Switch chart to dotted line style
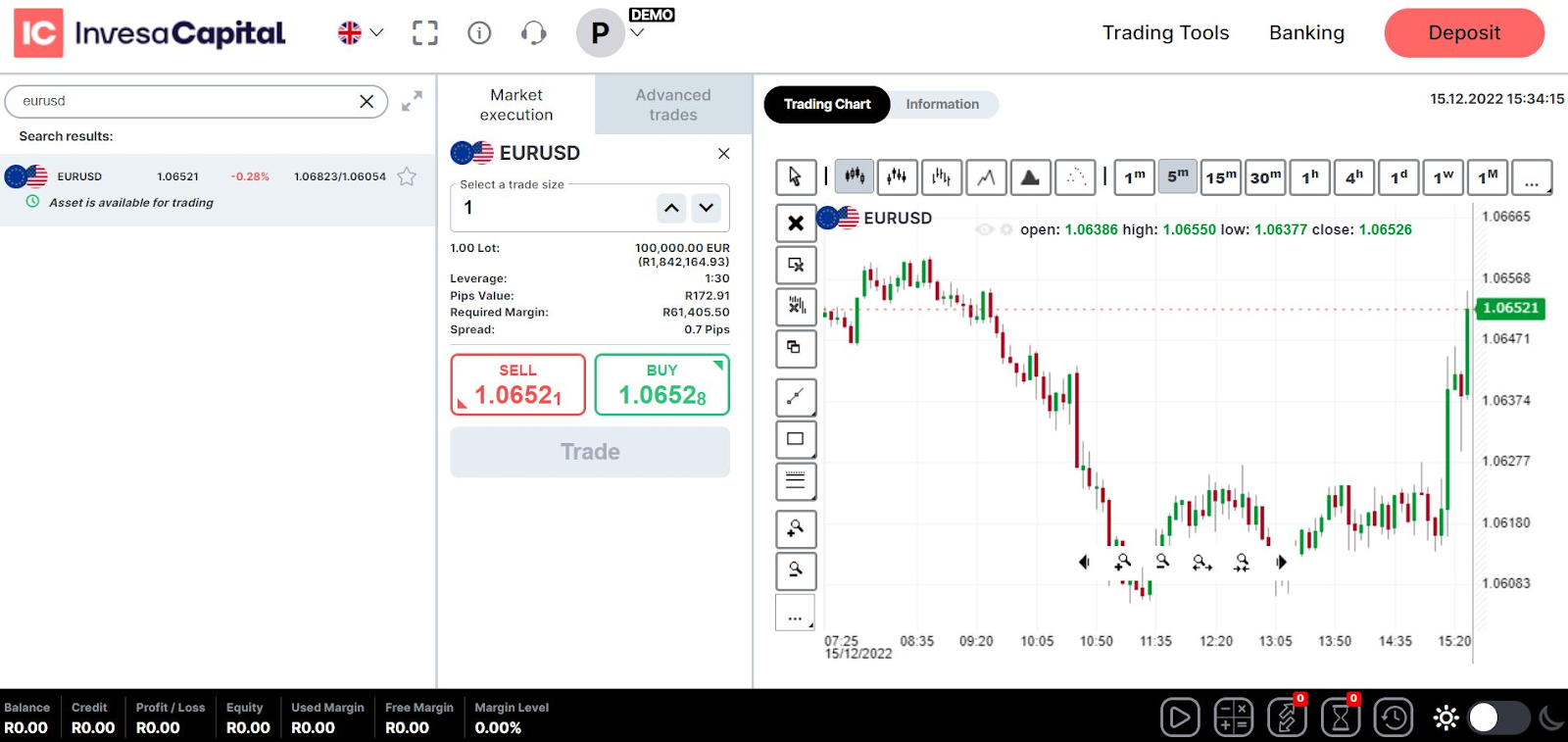The height and width of the screenshot is (742, 1568). pyautogui.click(x=1075, y=176)
